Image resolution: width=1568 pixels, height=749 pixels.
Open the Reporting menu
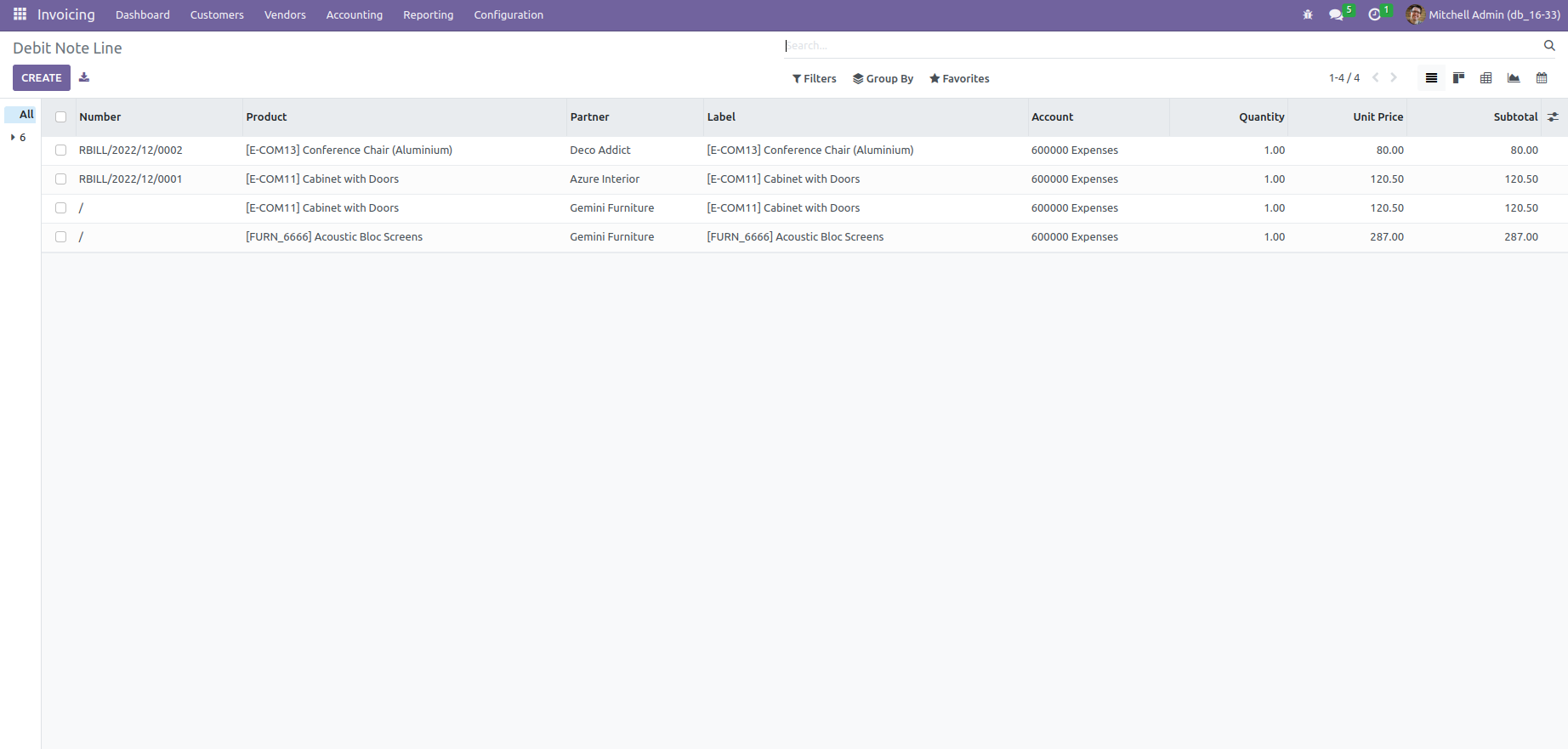[x=429, y=15]
